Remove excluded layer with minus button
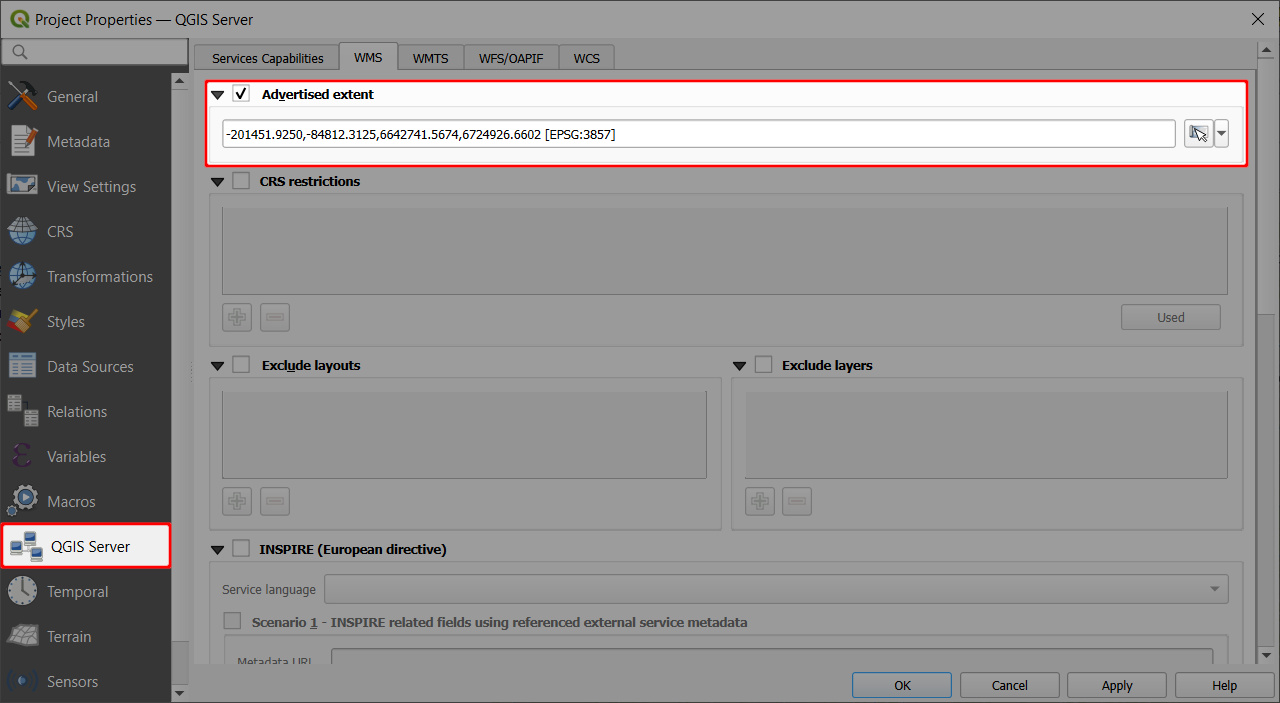 click(797, 501)
